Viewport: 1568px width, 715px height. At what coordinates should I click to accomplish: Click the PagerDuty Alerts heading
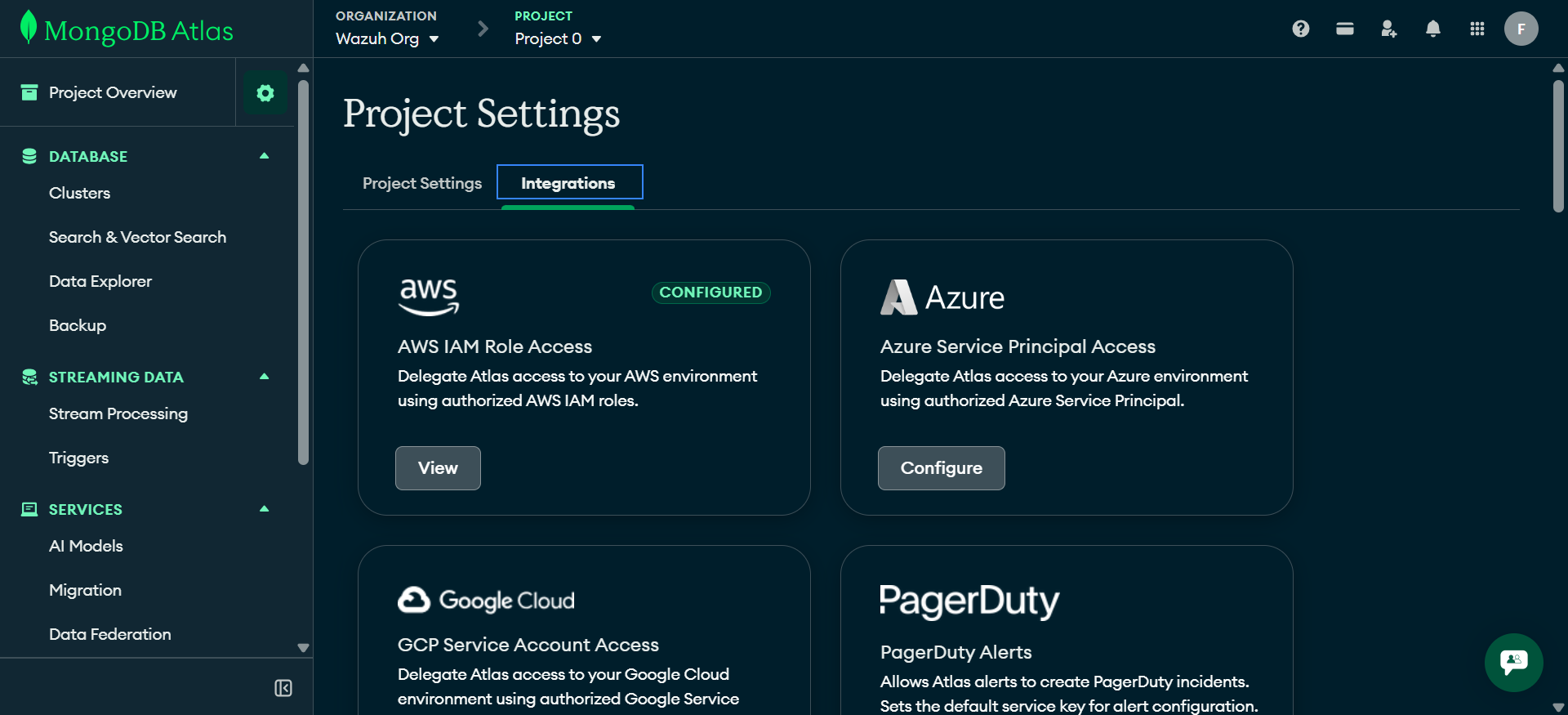tap(955, 652)
